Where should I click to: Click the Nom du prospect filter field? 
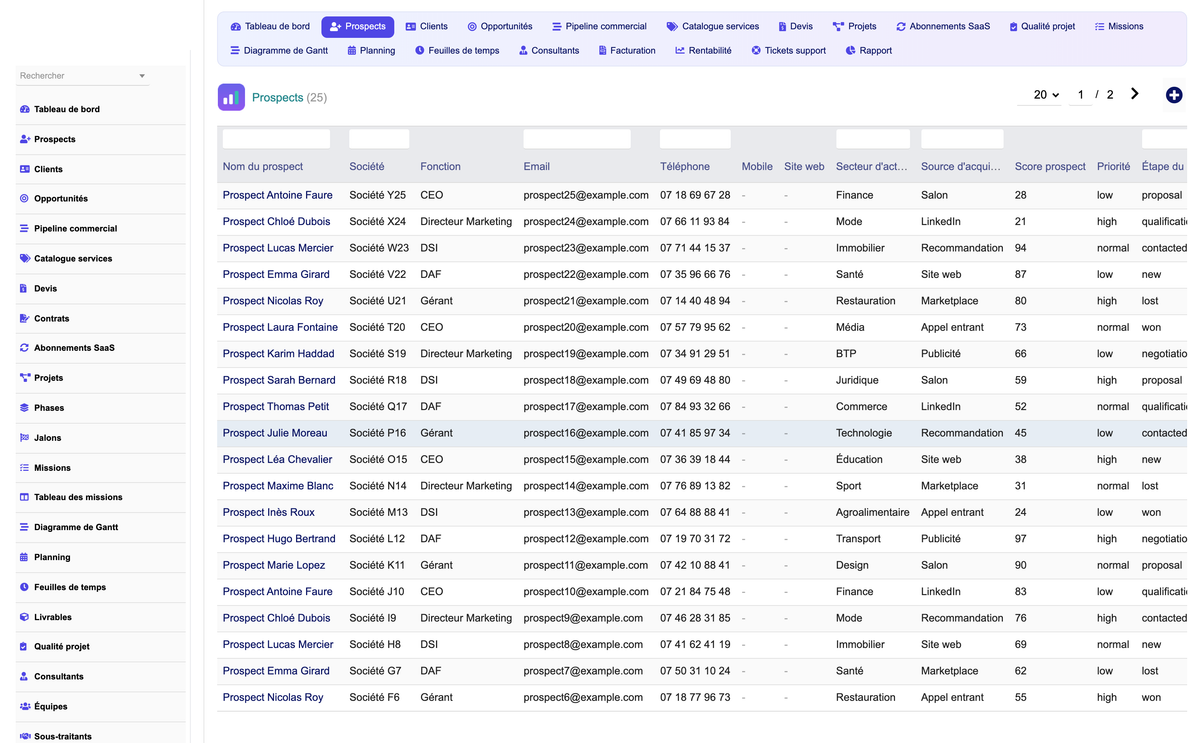click(276, 139)
